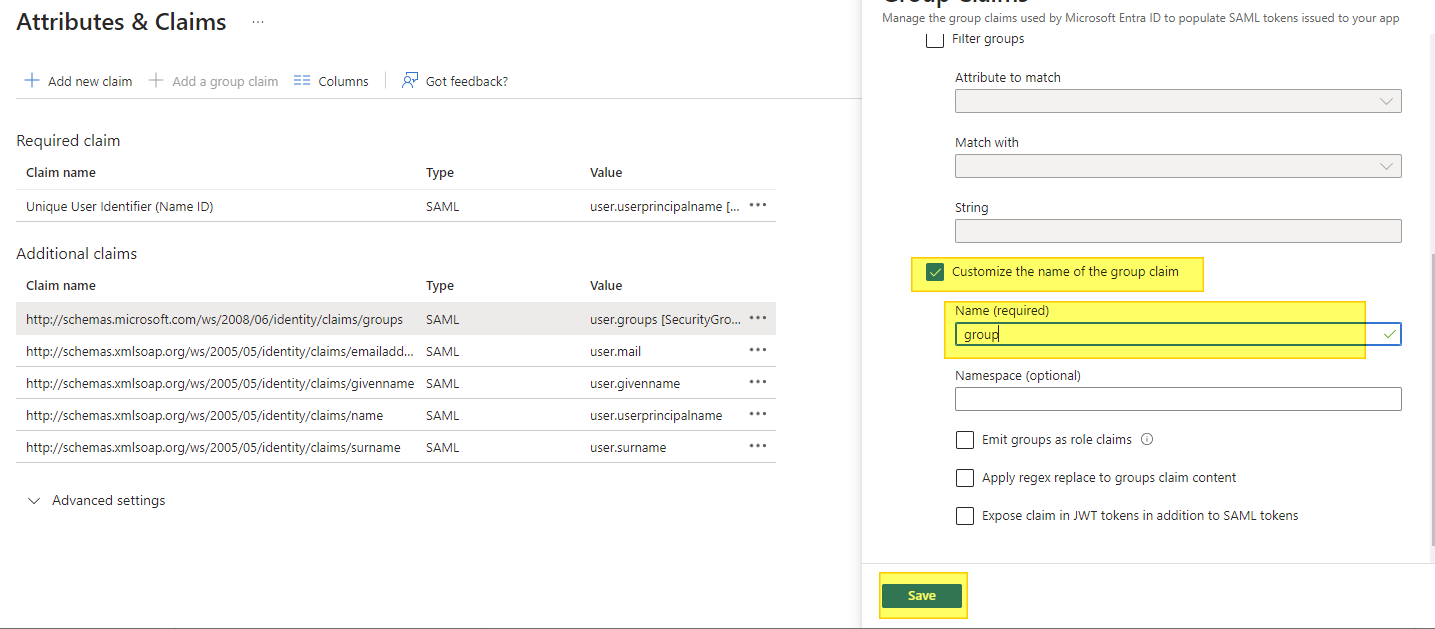The width and height of the screenshot is (1435, 629).
Task: Open ellipsis menu for the user.surname claim
Action: click(x=758, y=446)
